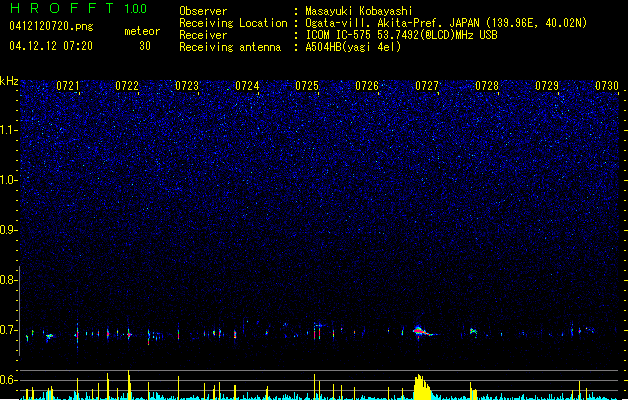Click the yellow intensity spike below 0722
The width and height of the screenshot is (629, 400).
(x=129, y=385)
